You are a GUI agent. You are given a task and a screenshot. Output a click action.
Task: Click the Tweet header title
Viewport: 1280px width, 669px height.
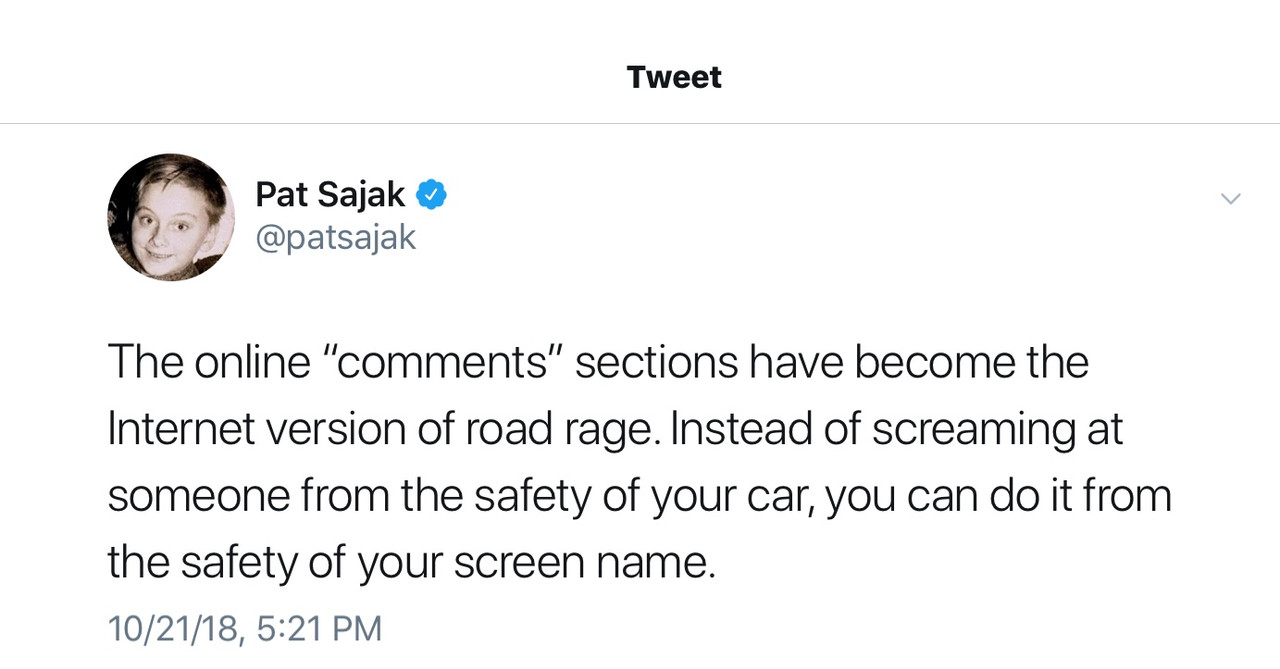674,77
